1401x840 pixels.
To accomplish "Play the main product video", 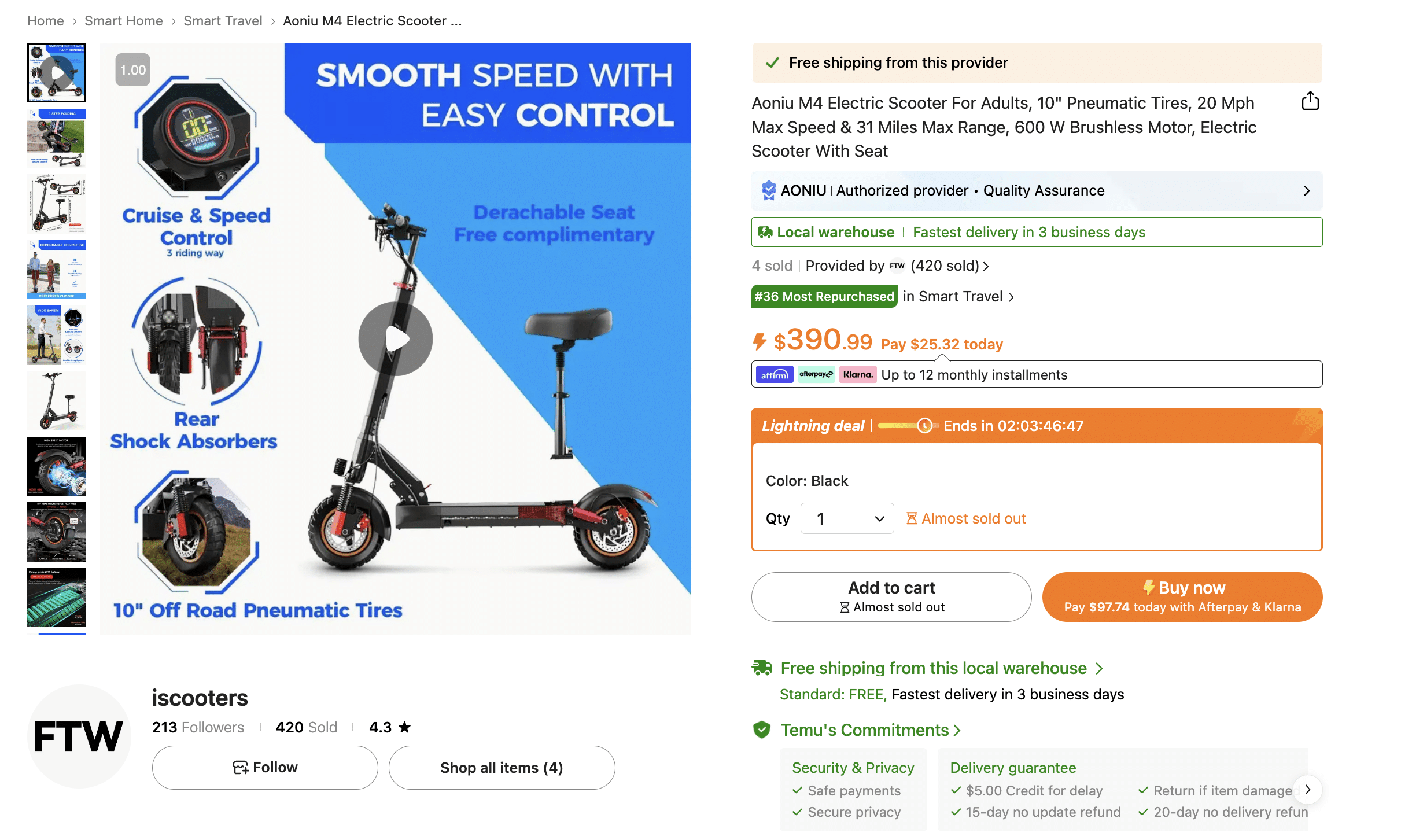I will [395, 338].
